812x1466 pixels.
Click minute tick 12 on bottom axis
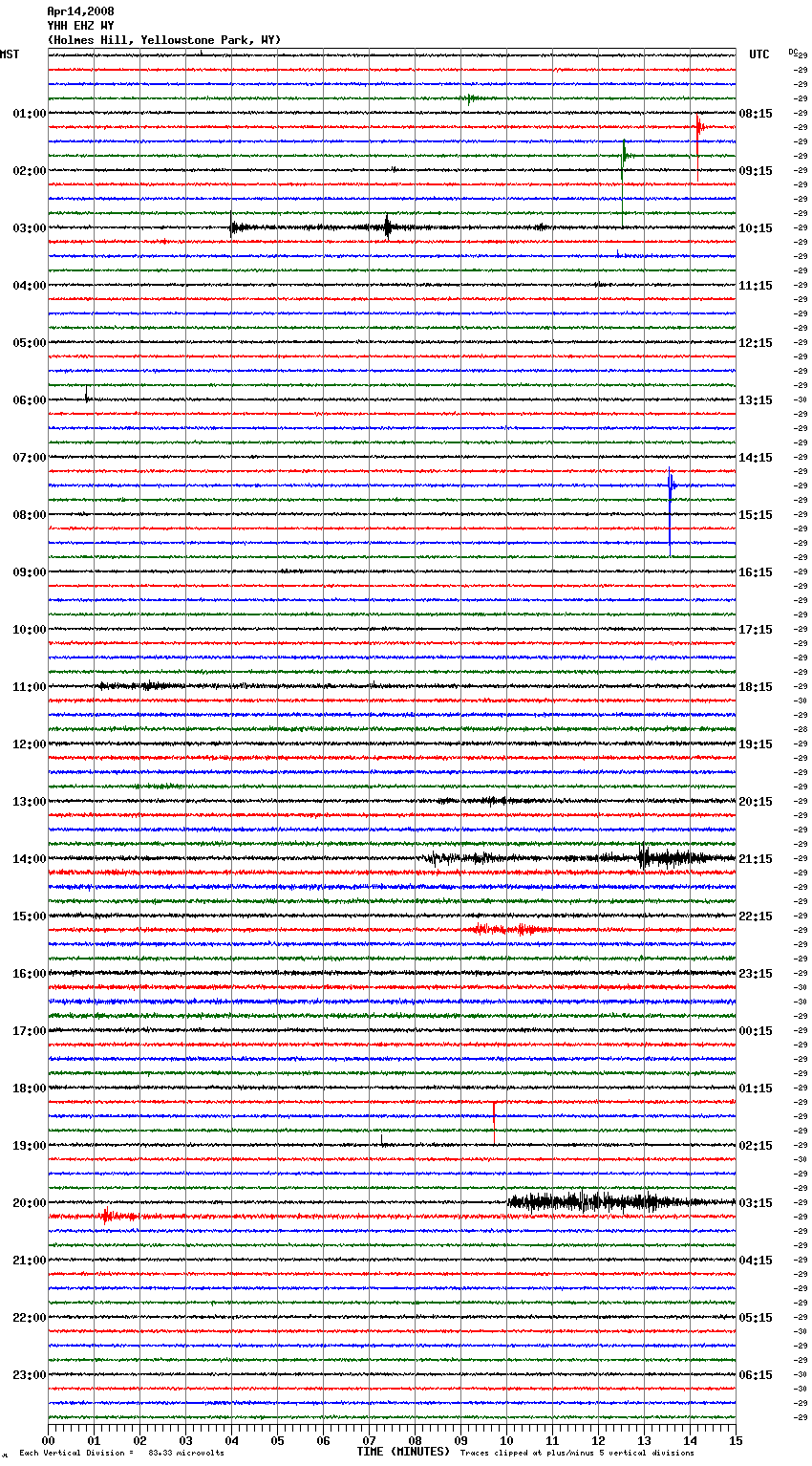point(598,1440)
